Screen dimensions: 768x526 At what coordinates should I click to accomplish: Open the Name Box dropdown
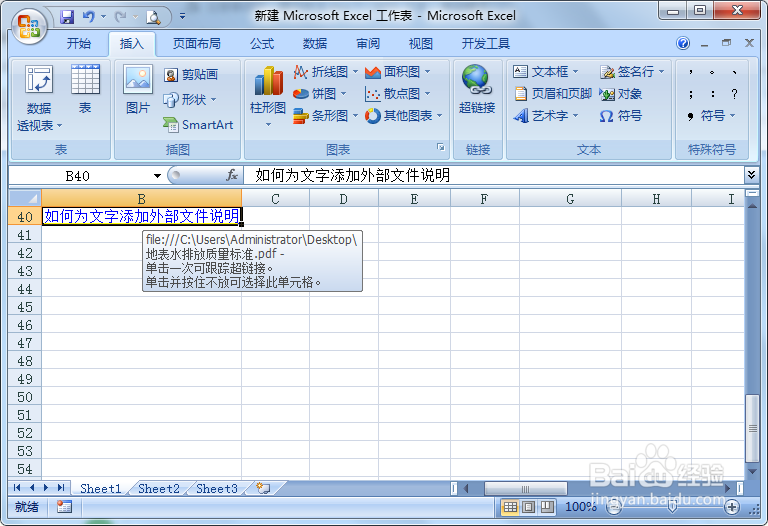(x=157, y=176)
